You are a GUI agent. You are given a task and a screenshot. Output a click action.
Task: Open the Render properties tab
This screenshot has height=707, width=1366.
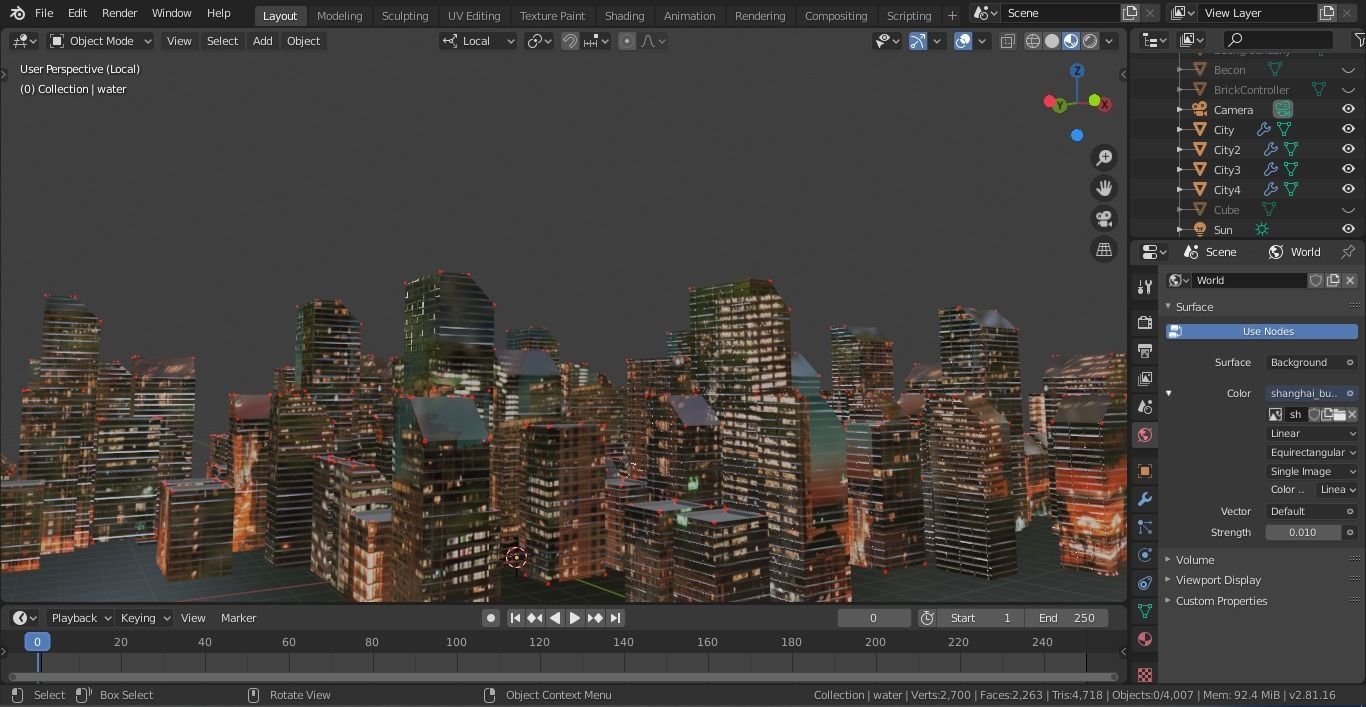[1145, 322]
